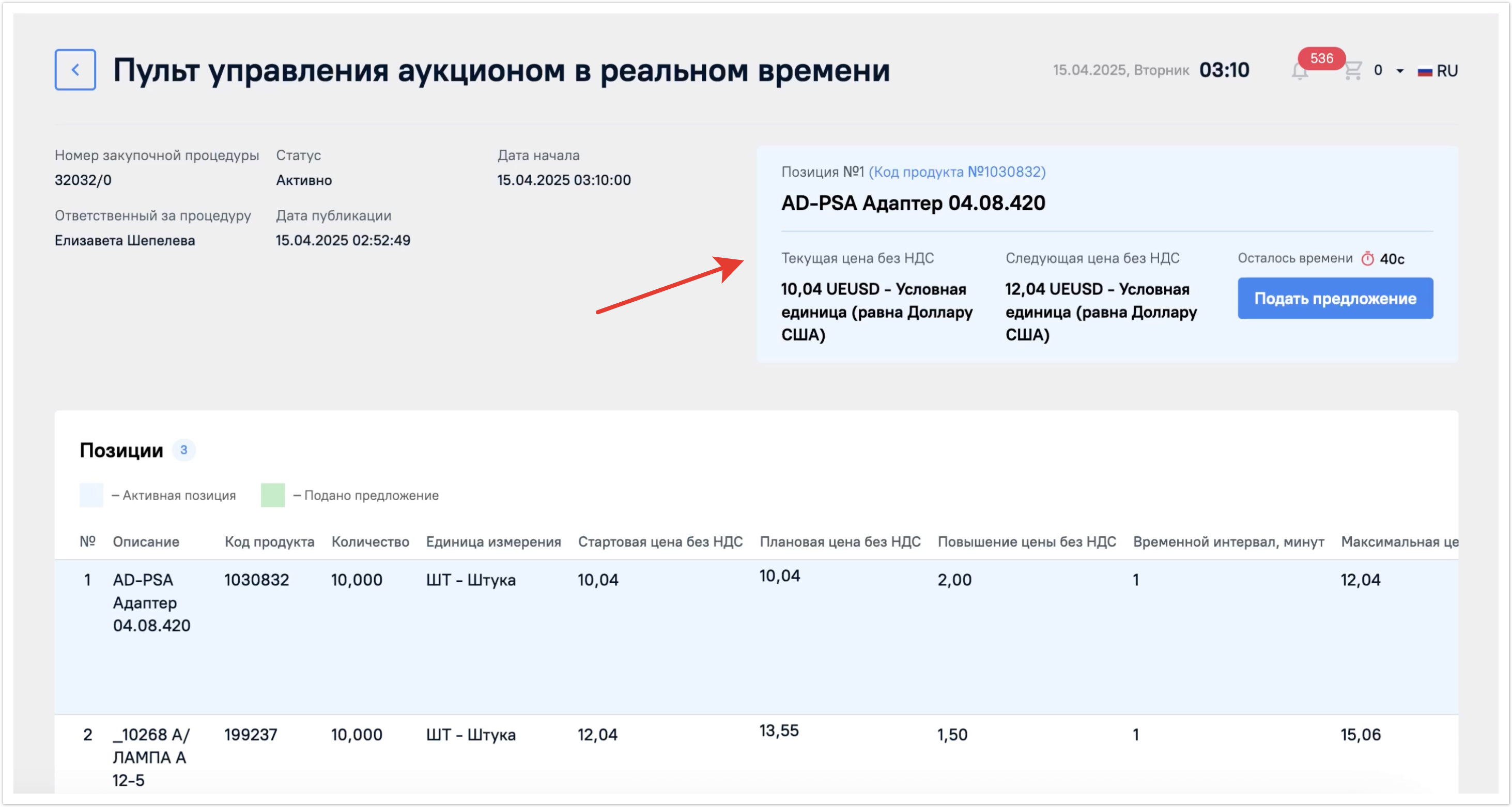Select row 2 ЛАМПА А 12-5
The height and width of the screenshot is (807, 1512).
pyautogui.click(x=150, y=757)
